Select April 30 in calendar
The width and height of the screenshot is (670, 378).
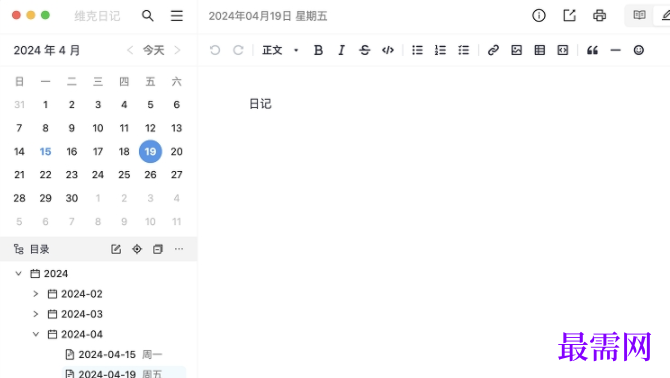pyautogui.click(x=72, y=198)
